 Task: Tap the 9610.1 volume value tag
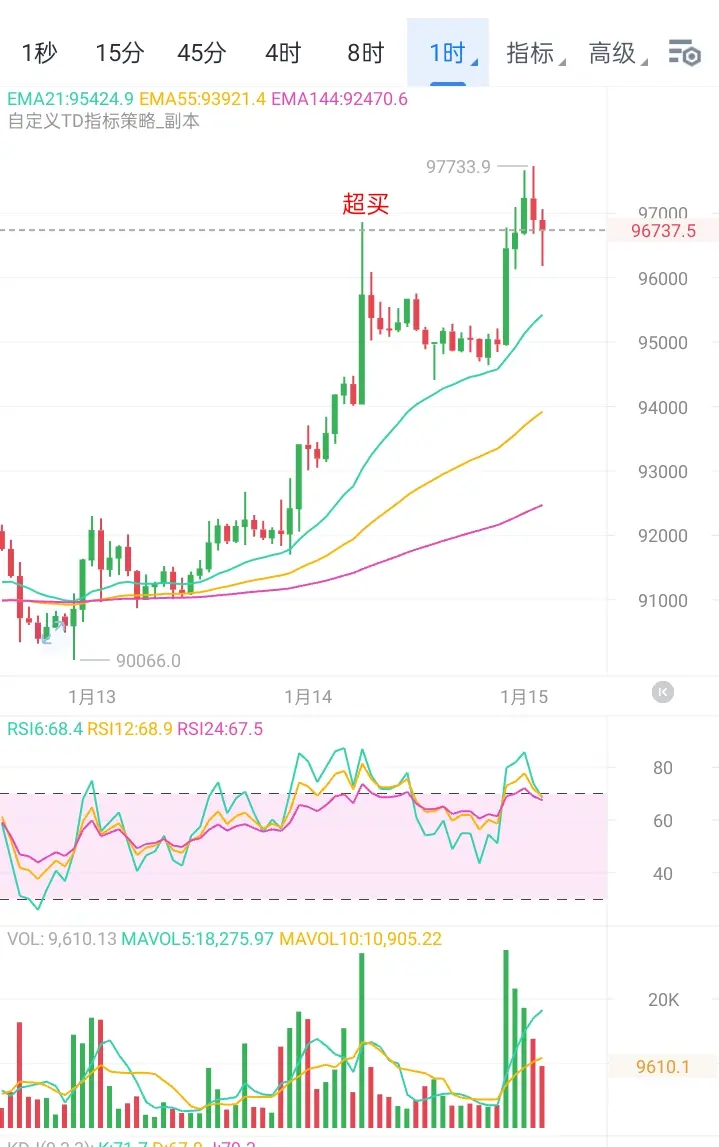[x=663, y=1067]
